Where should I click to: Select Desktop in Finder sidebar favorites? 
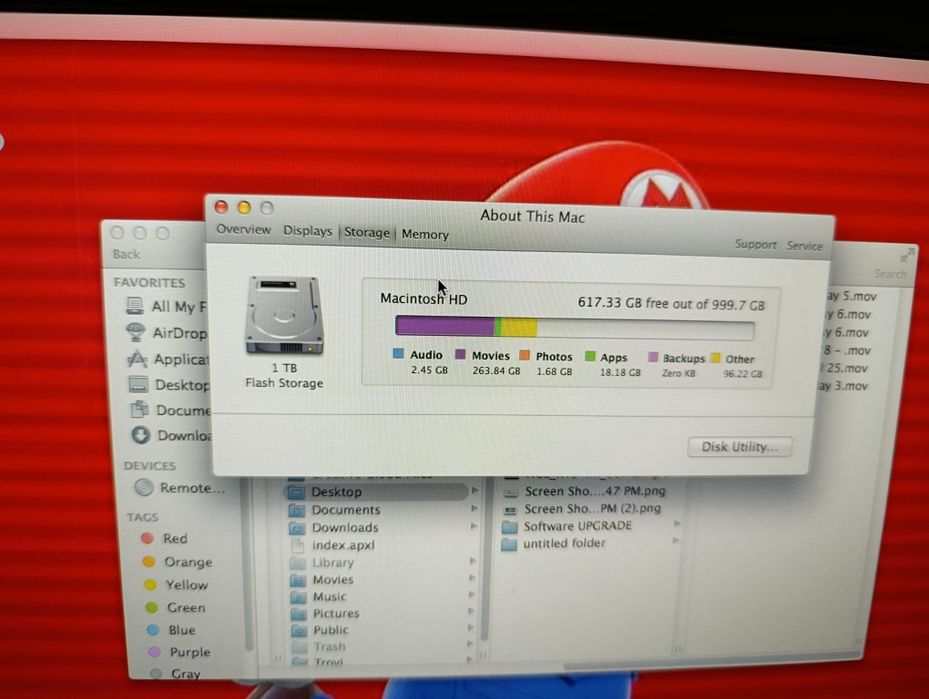click(x=169, y=385)
